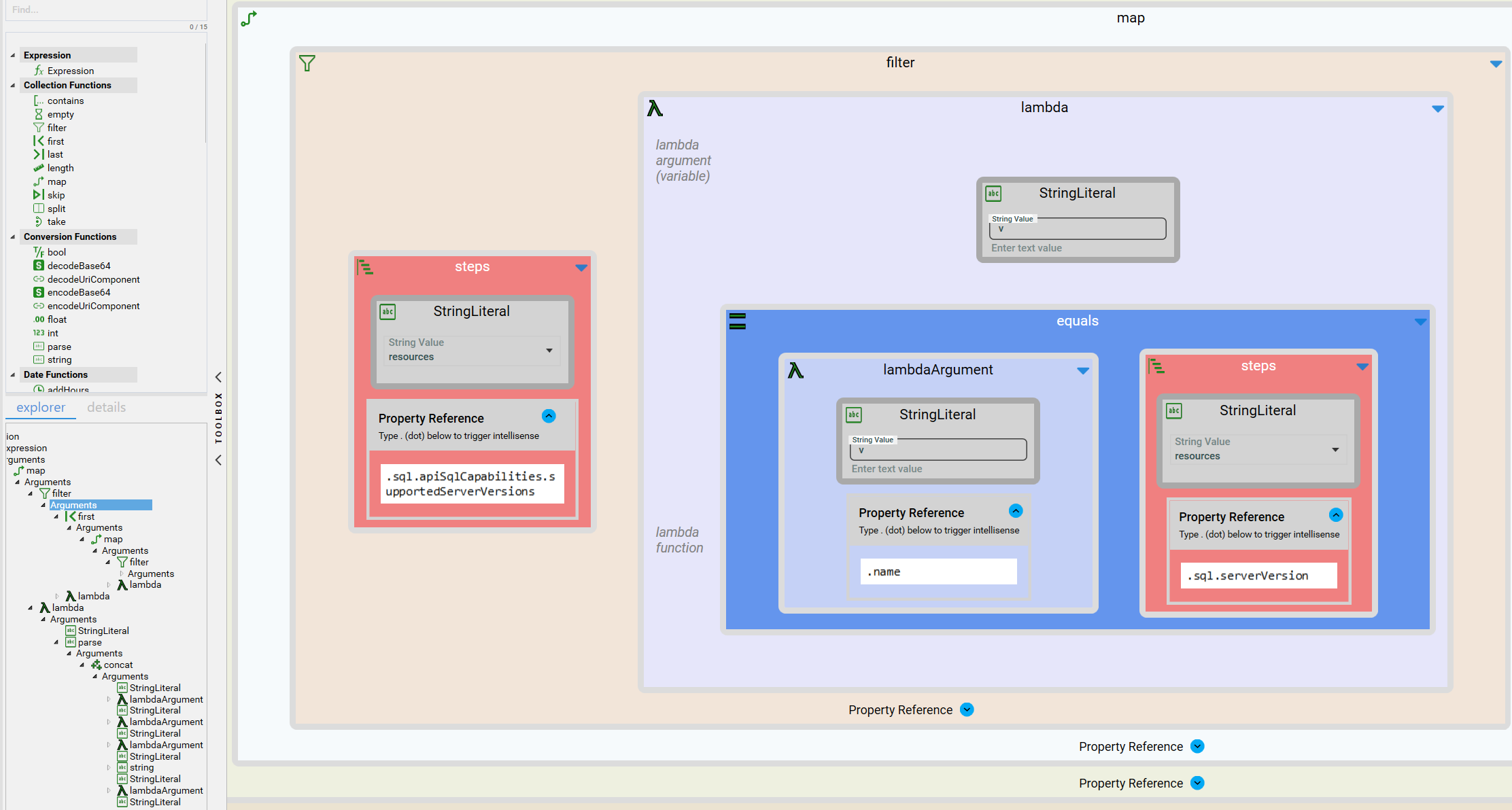Pick the map function toolbox item
The width and height of the screenshot is (1512, 810).
click(x=56, y=181)
